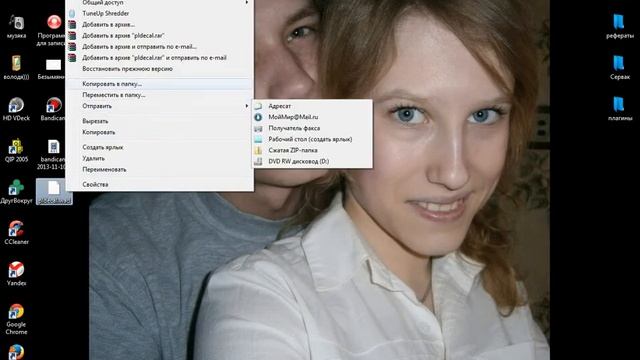
Task: Select Создать ярлык
Action: pyautogui.click(x=159, y=147)
